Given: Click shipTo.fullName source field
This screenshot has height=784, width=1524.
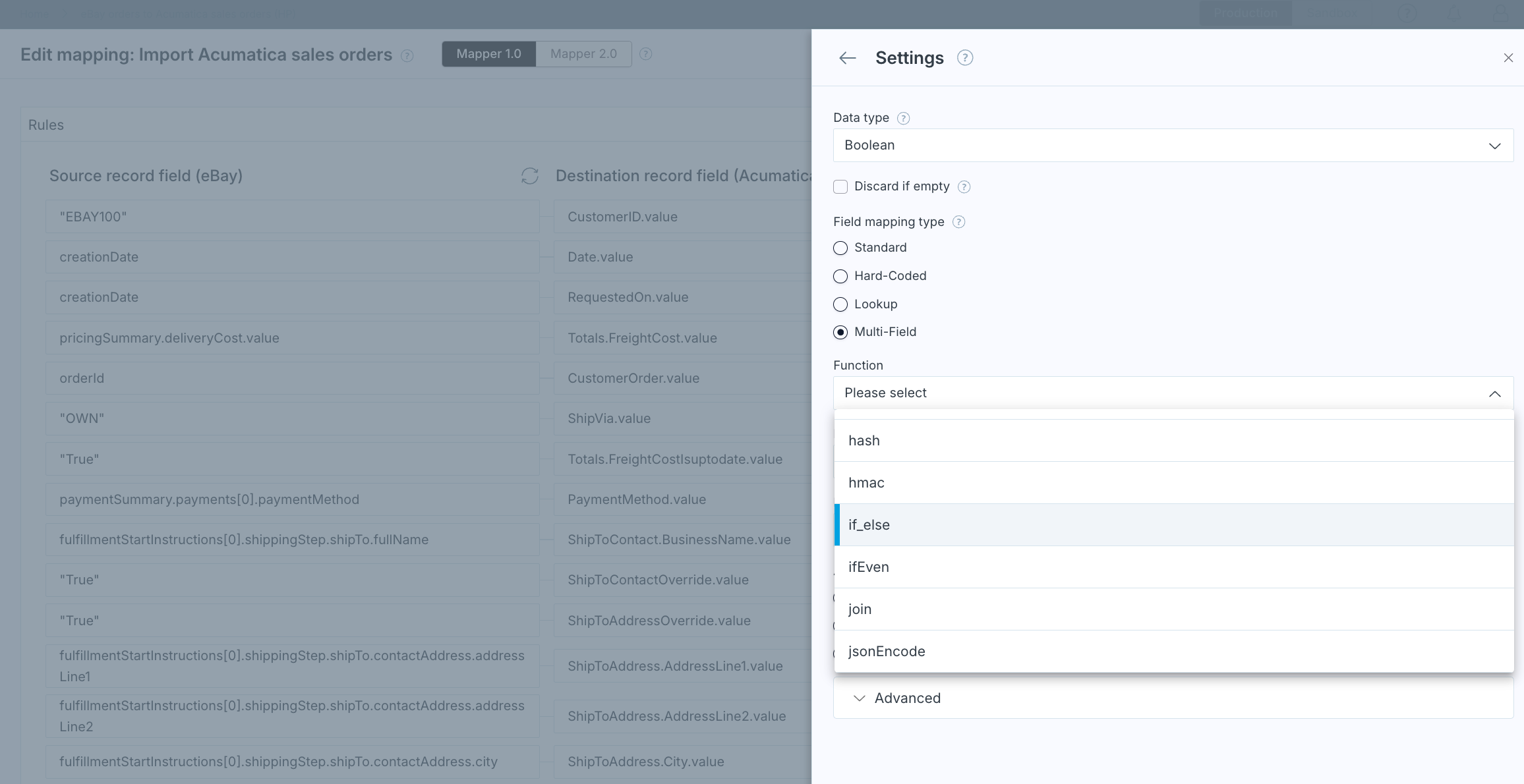Looking at the screenshot, I should click(292, 540).
